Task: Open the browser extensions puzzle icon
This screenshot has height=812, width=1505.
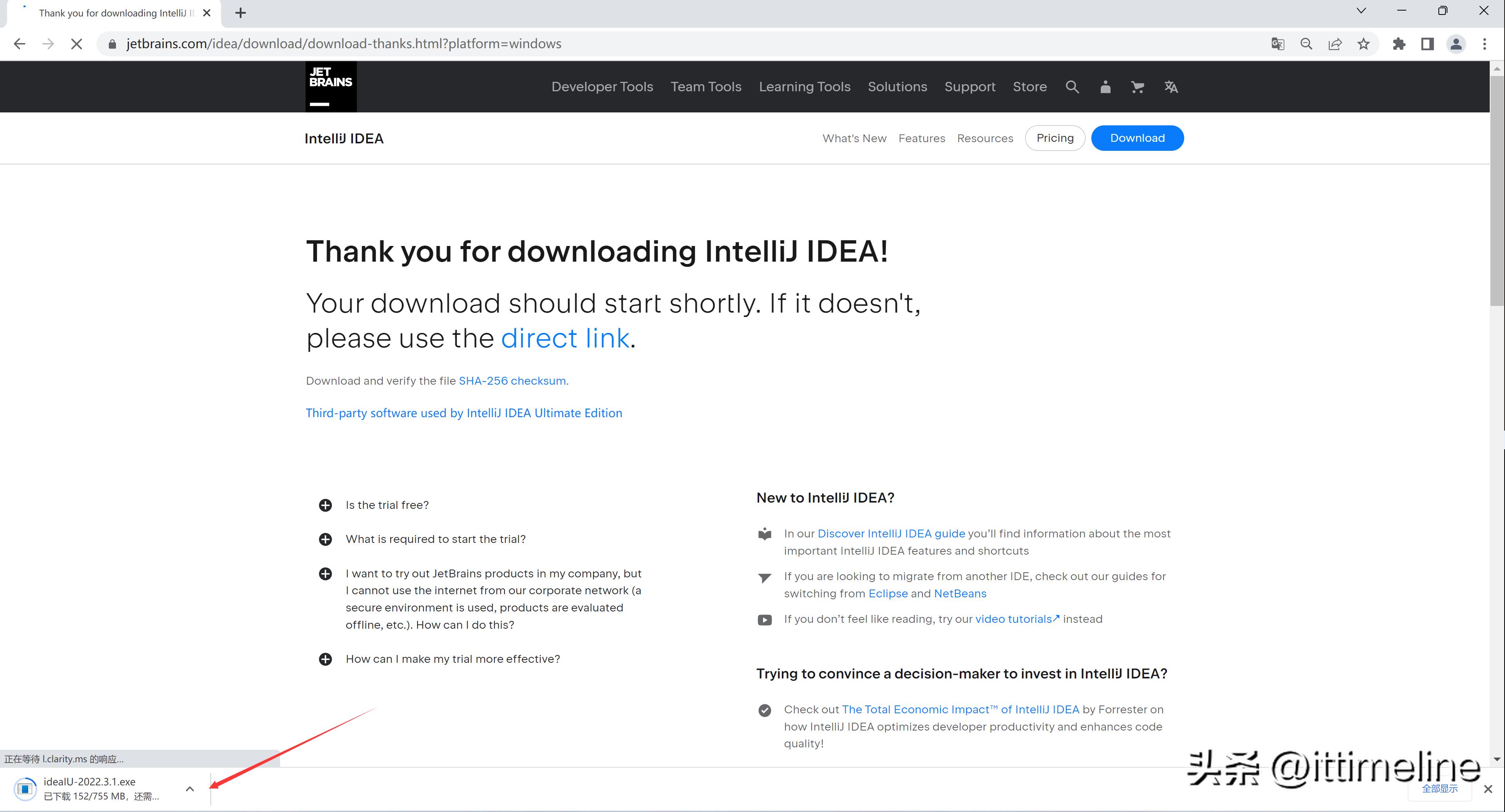Action: (1399, 44)
